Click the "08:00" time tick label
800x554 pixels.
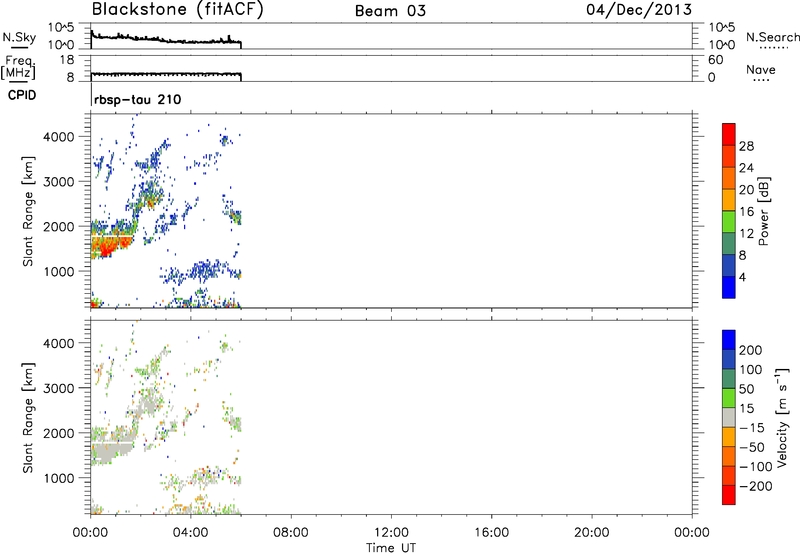(291, 533)
